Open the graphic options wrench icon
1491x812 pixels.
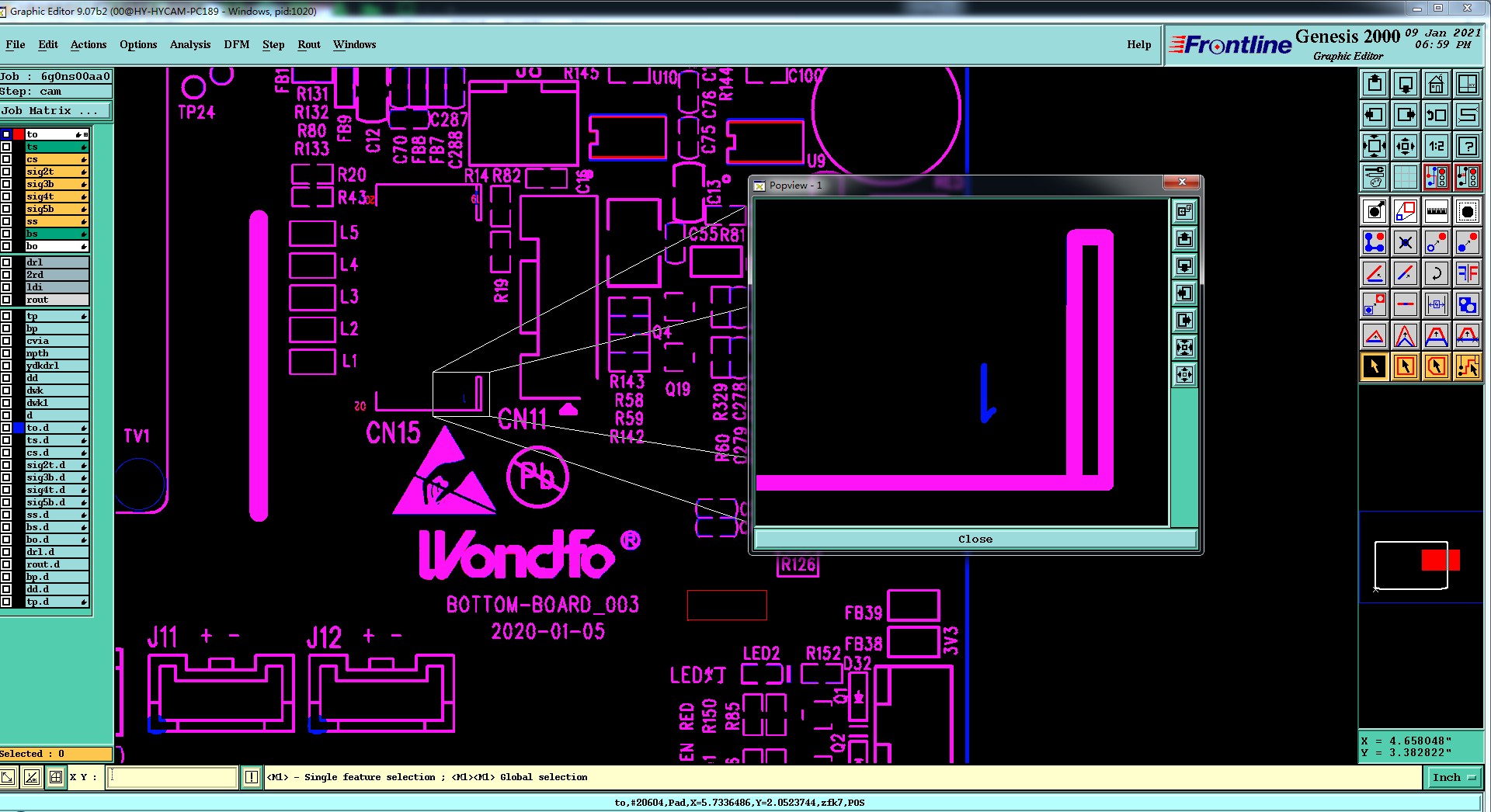click(x=1375, y=177)
